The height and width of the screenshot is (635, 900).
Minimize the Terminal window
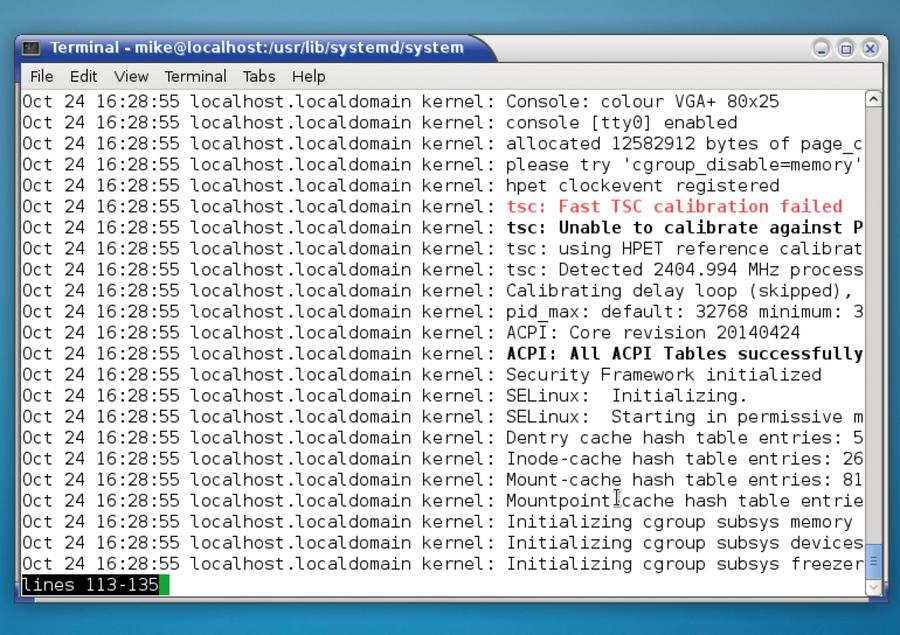tap(821, 48)
